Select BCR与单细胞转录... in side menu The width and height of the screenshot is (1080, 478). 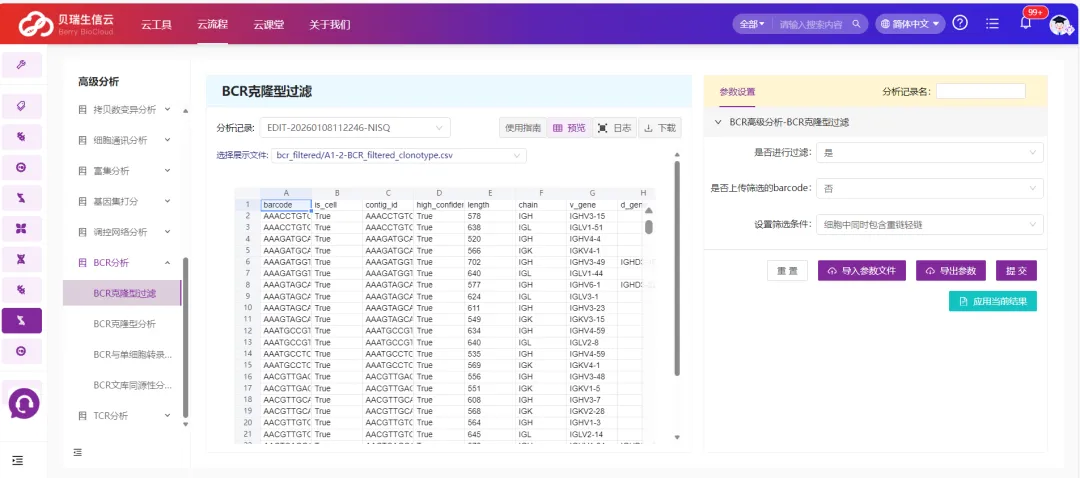(x=132, y=354)
